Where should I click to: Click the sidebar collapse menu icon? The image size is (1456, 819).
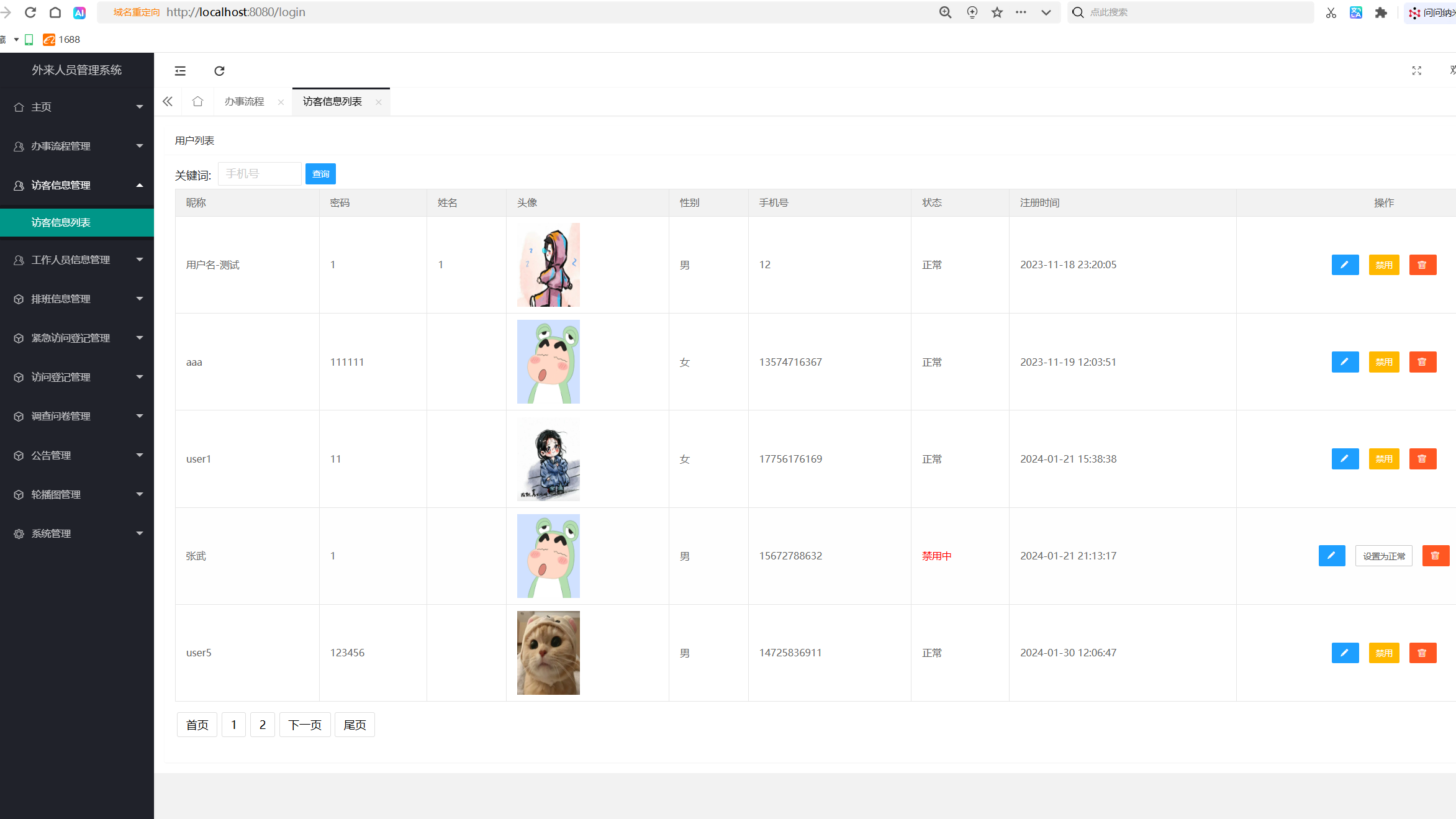pyautogui.click(x=180, y=71)
